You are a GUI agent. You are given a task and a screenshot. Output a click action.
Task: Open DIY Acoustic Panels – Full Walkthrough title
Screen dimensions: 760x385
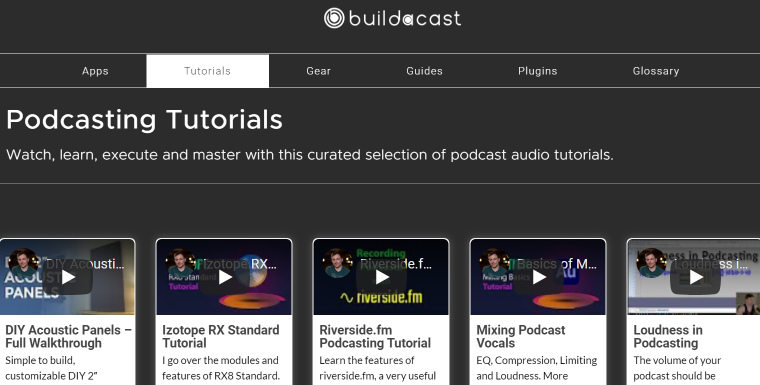pos(68,337)
